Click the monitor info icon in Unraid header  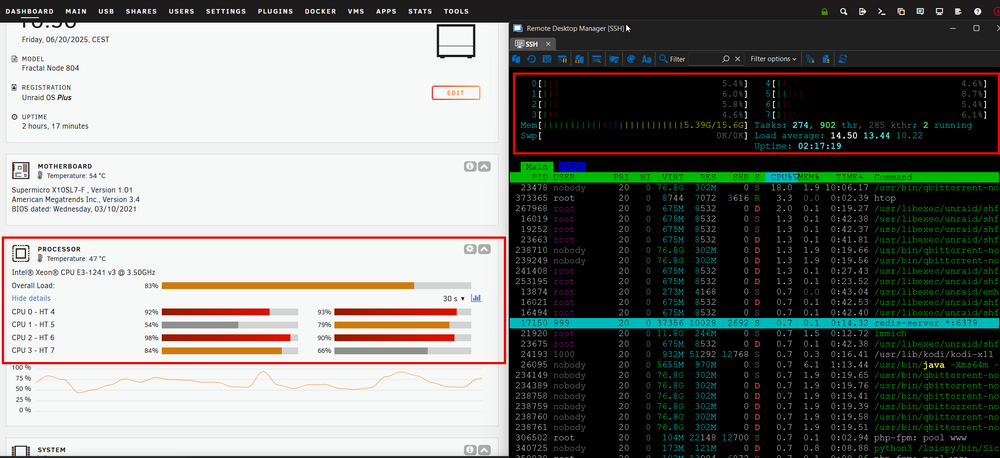coord(939,11)
